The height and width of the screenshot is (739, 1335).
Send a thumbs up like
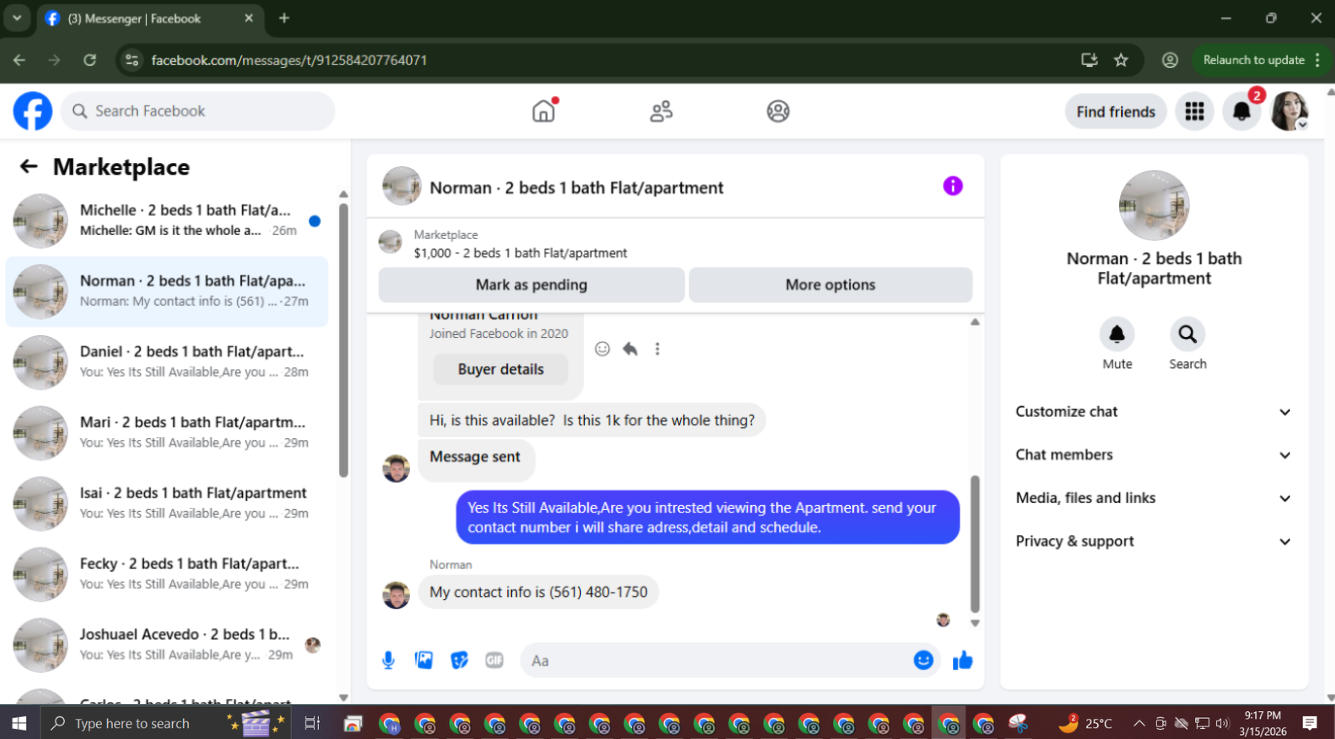963,660
